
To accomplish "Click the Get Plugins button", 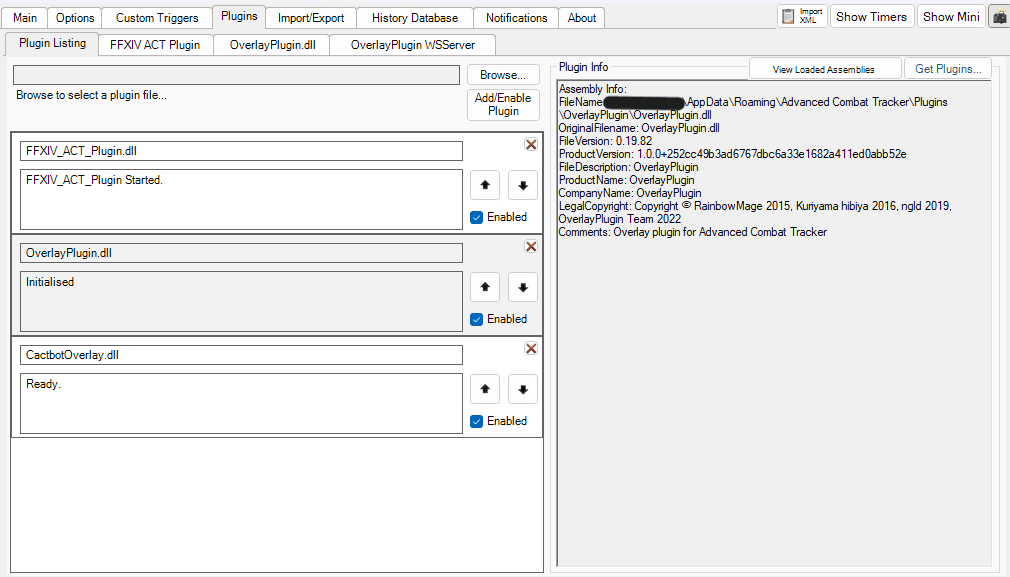I will [947, 68].
